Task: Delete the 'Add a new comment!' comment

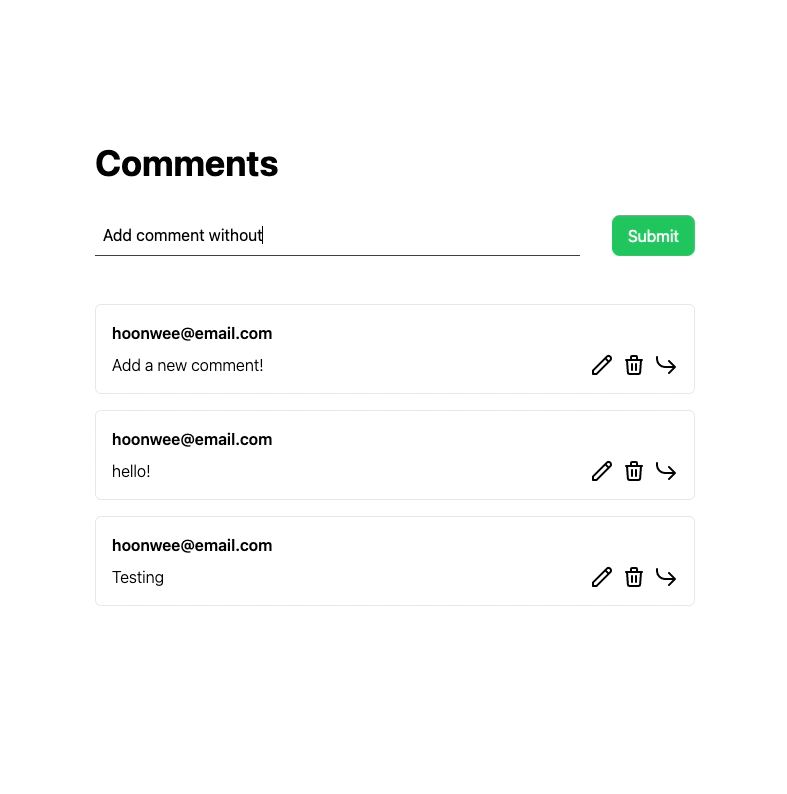Action: 634,365
